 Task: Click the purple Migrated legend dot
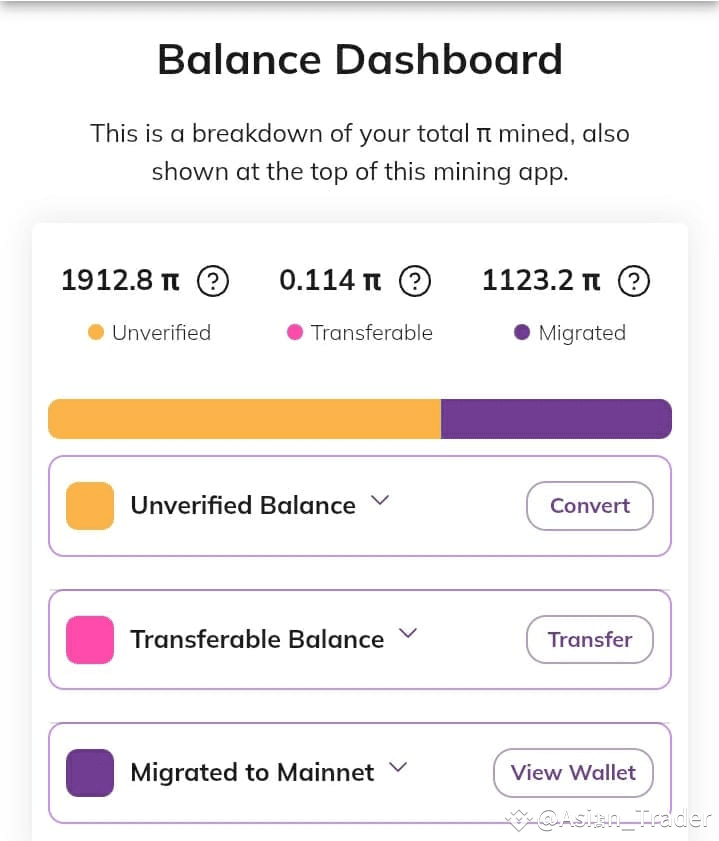(522, 333)
